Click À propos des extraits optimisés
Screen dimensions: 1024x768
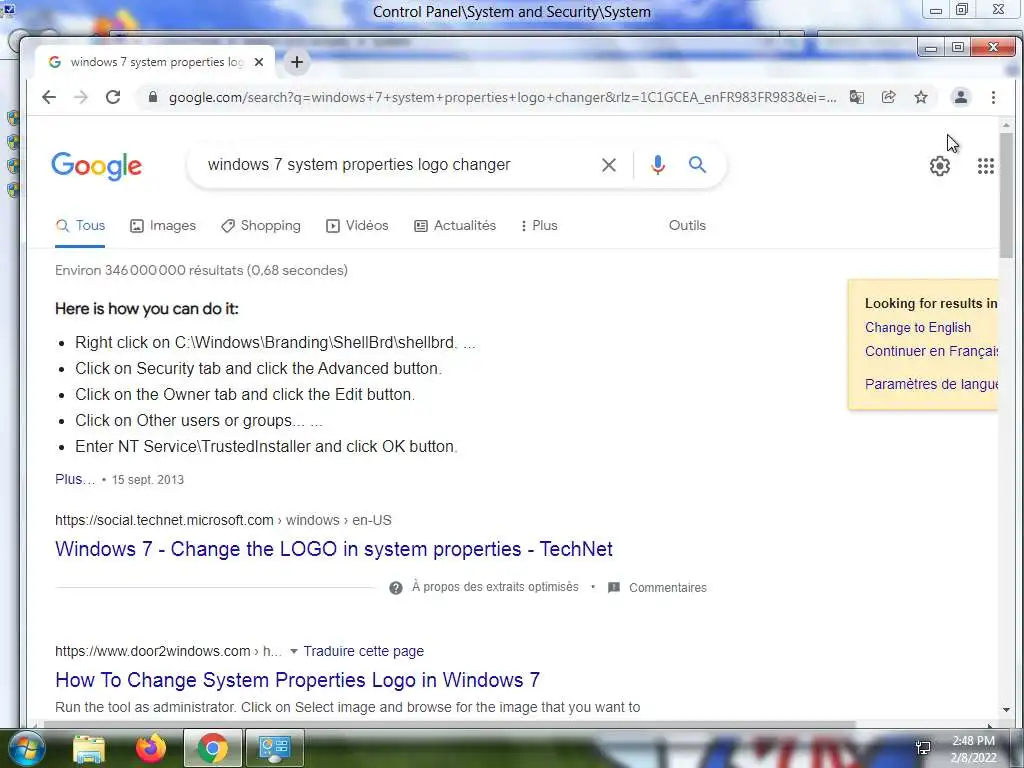pos(495,587)
